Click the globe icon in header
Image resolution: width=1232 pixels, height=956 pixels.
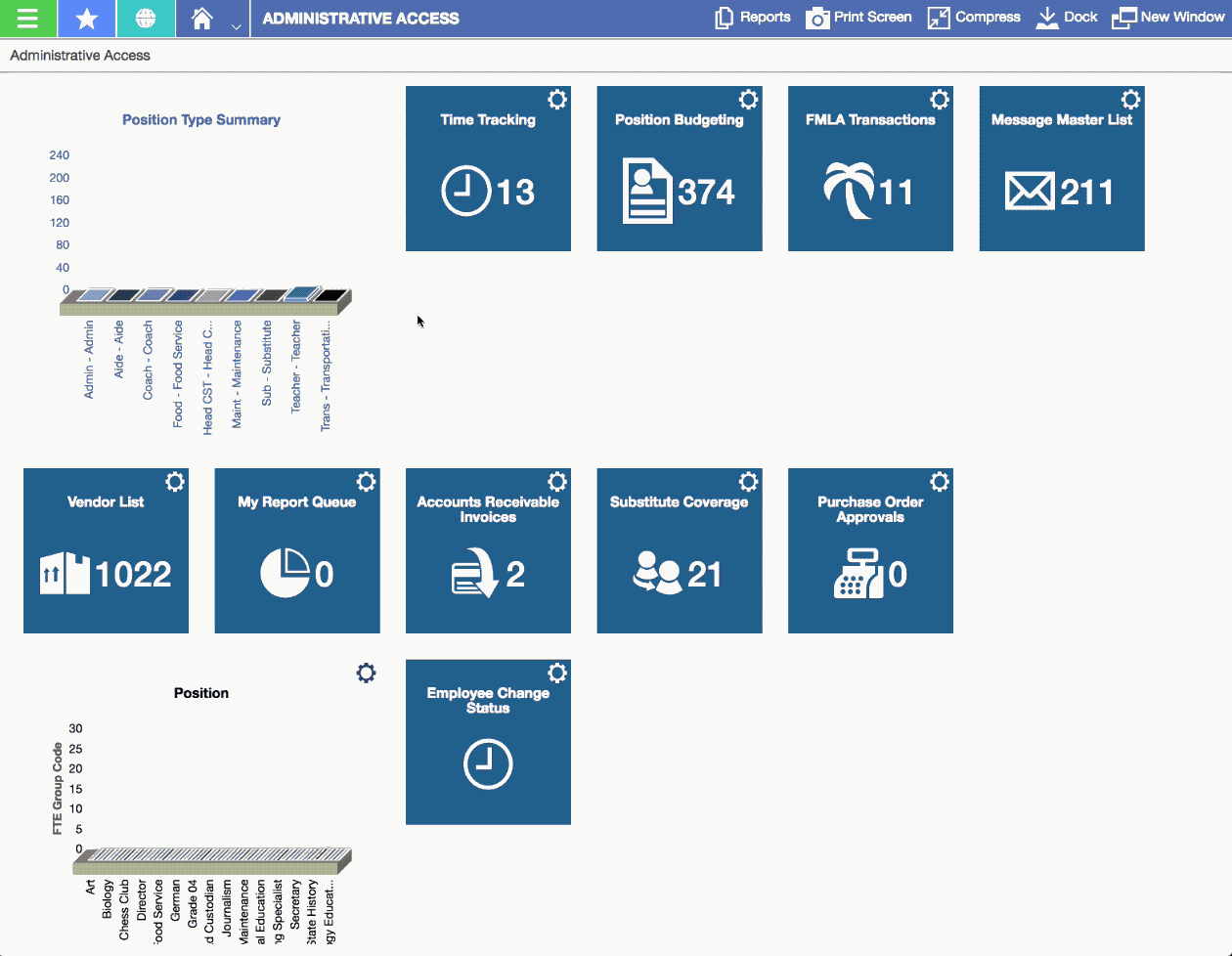point(146,19)
